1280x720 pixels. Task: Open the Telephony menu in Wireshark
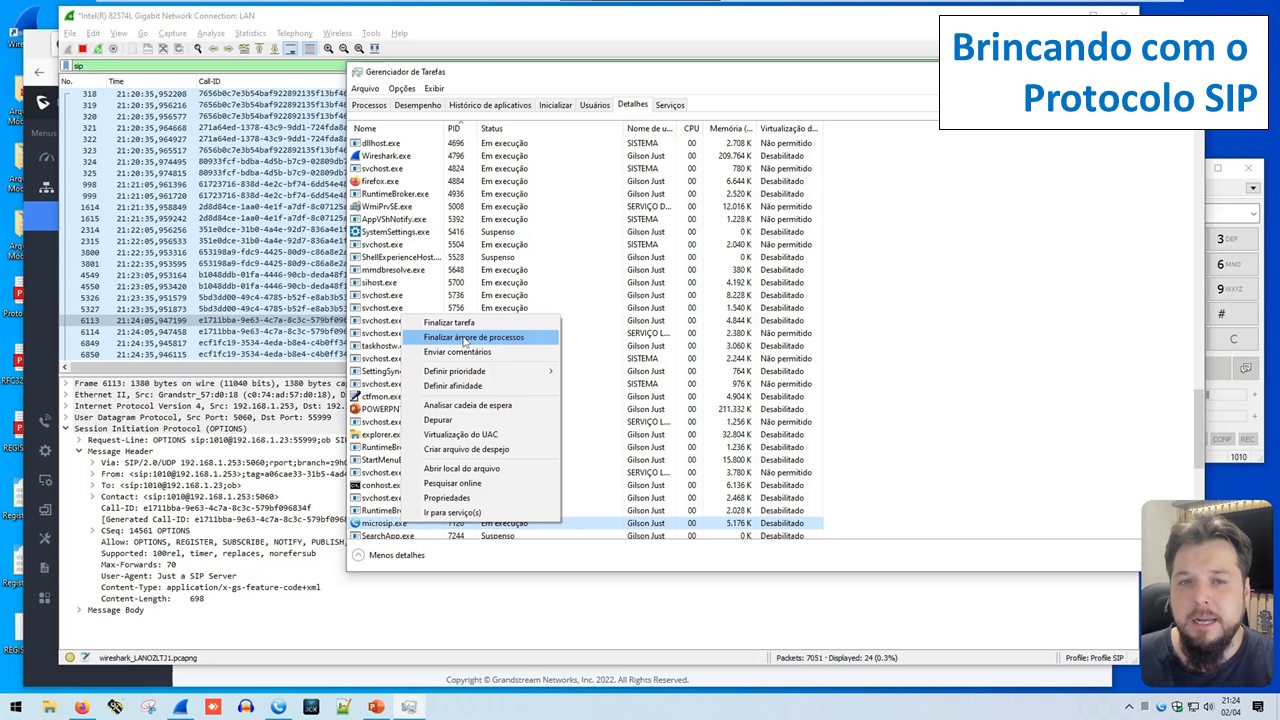[294, 33]
